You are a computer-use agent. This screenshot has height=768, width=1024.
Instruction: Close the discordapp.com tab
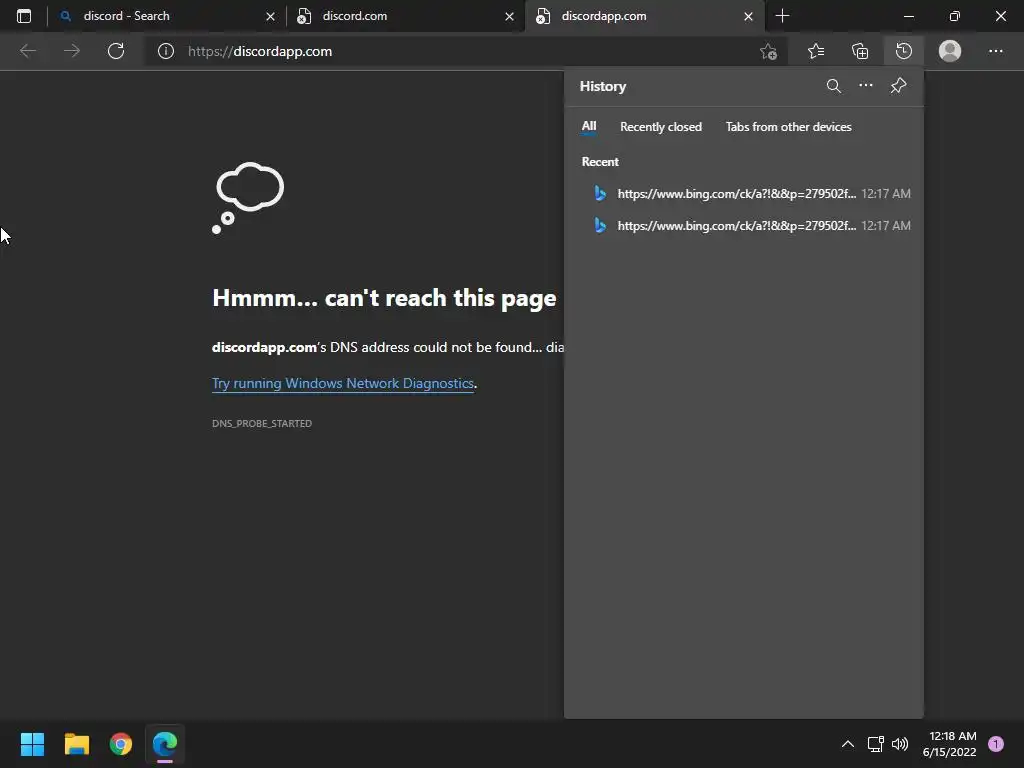click(748, 16)
